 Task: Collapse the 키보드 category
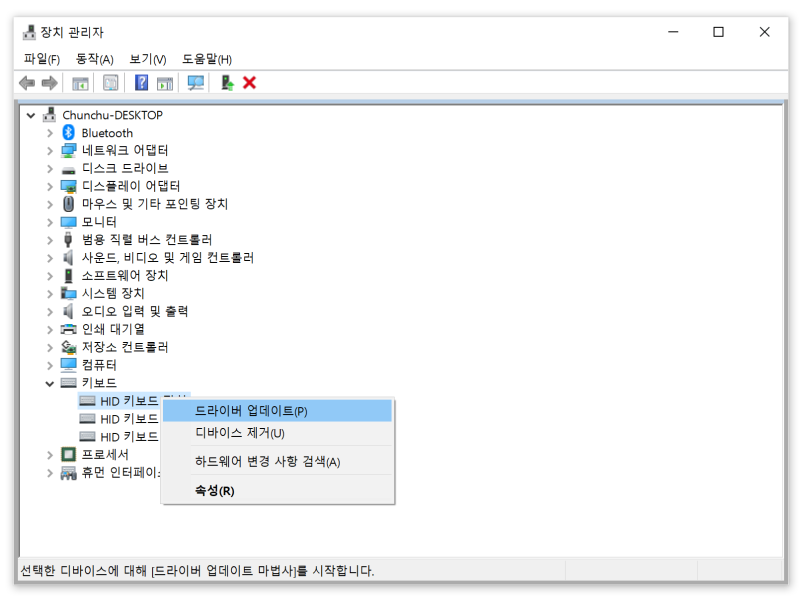[49, 384]
